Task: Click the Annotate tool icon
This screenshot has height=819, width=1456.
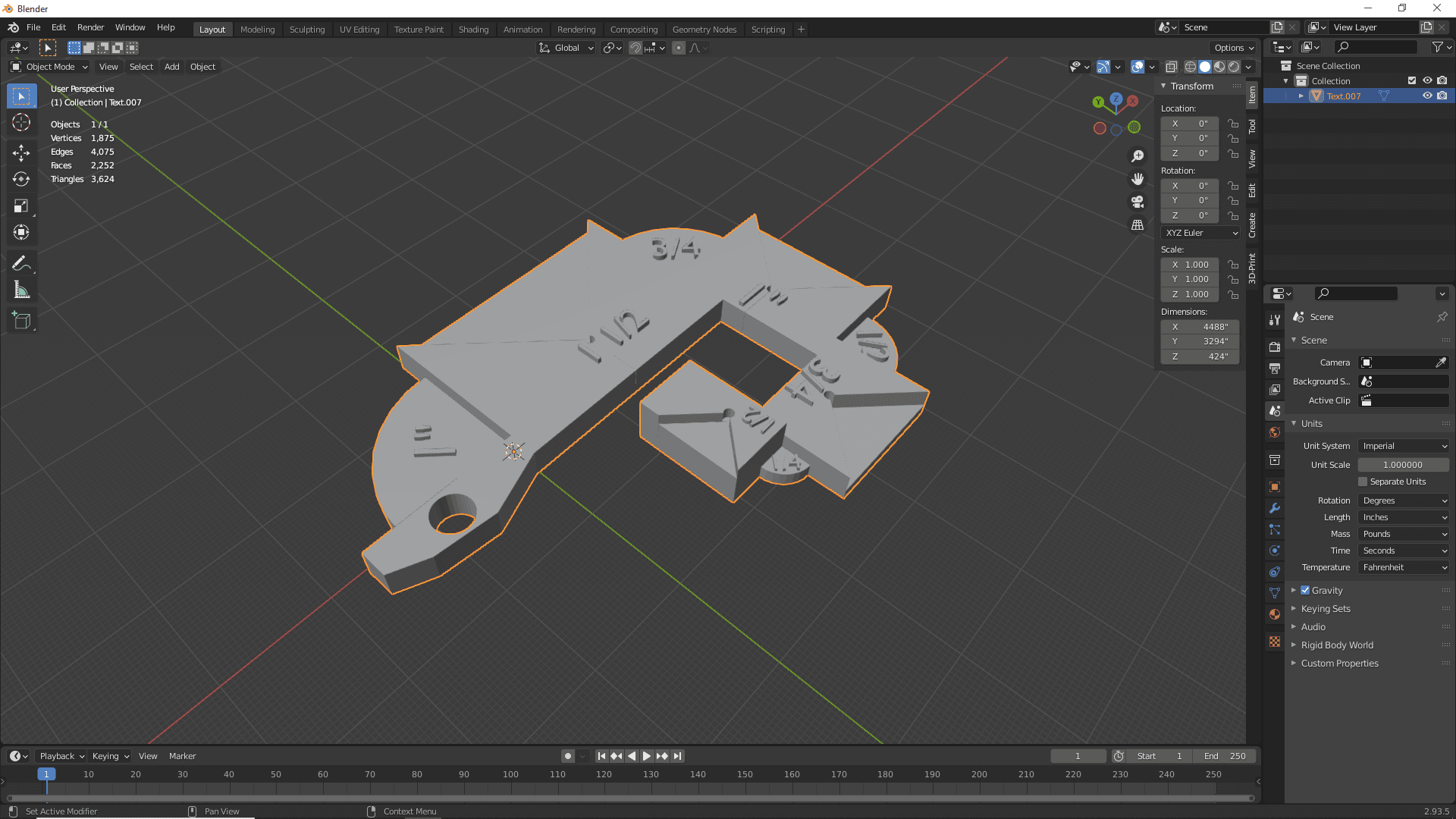Action: pos(22,263)
